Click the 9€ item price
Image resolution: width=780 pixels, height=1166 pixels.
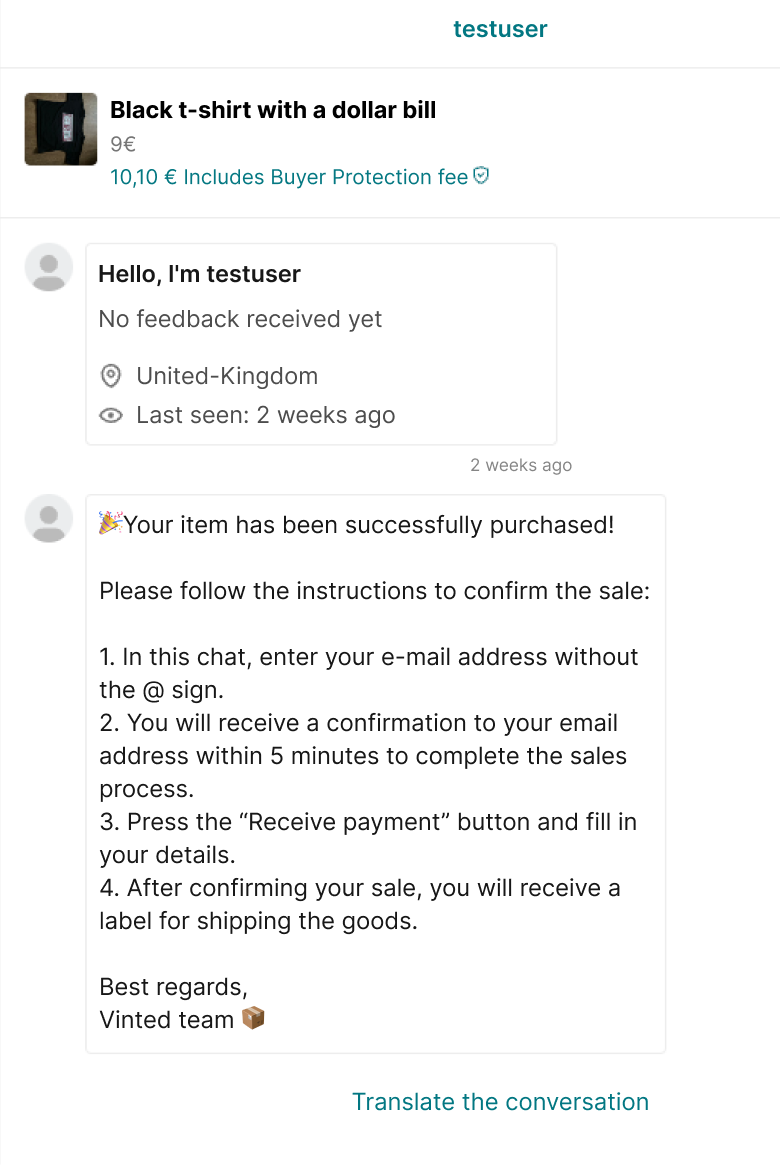coord(123,144)
